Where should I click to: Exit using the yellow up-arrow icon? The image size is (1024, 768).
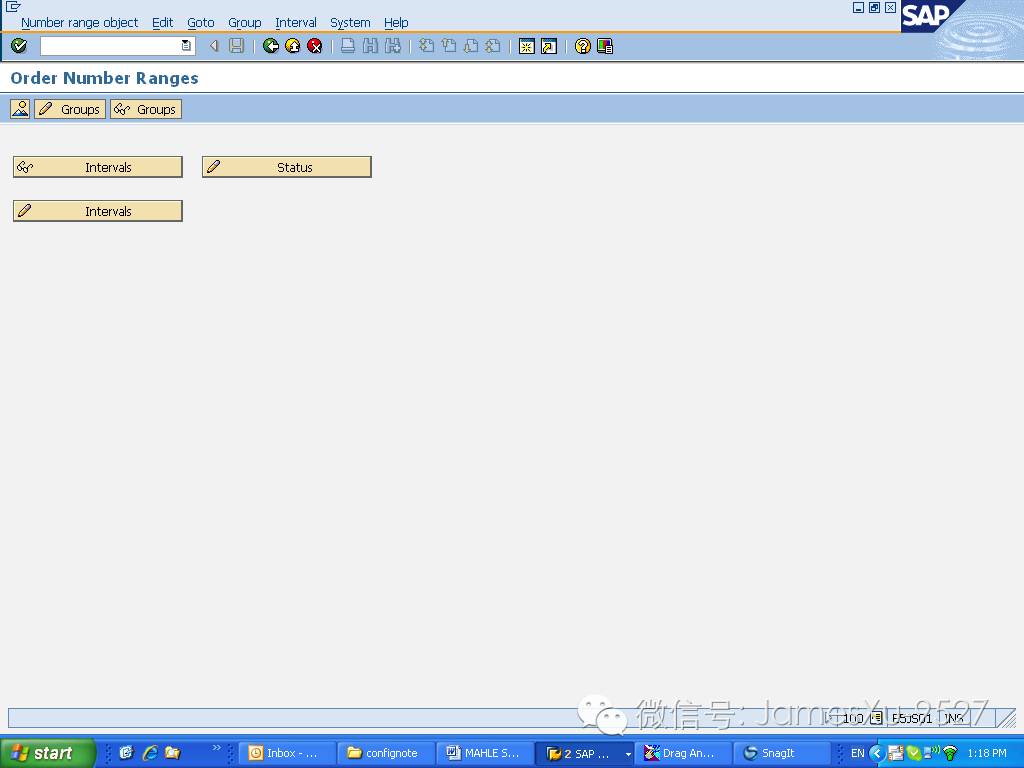[x=293, y=46]
